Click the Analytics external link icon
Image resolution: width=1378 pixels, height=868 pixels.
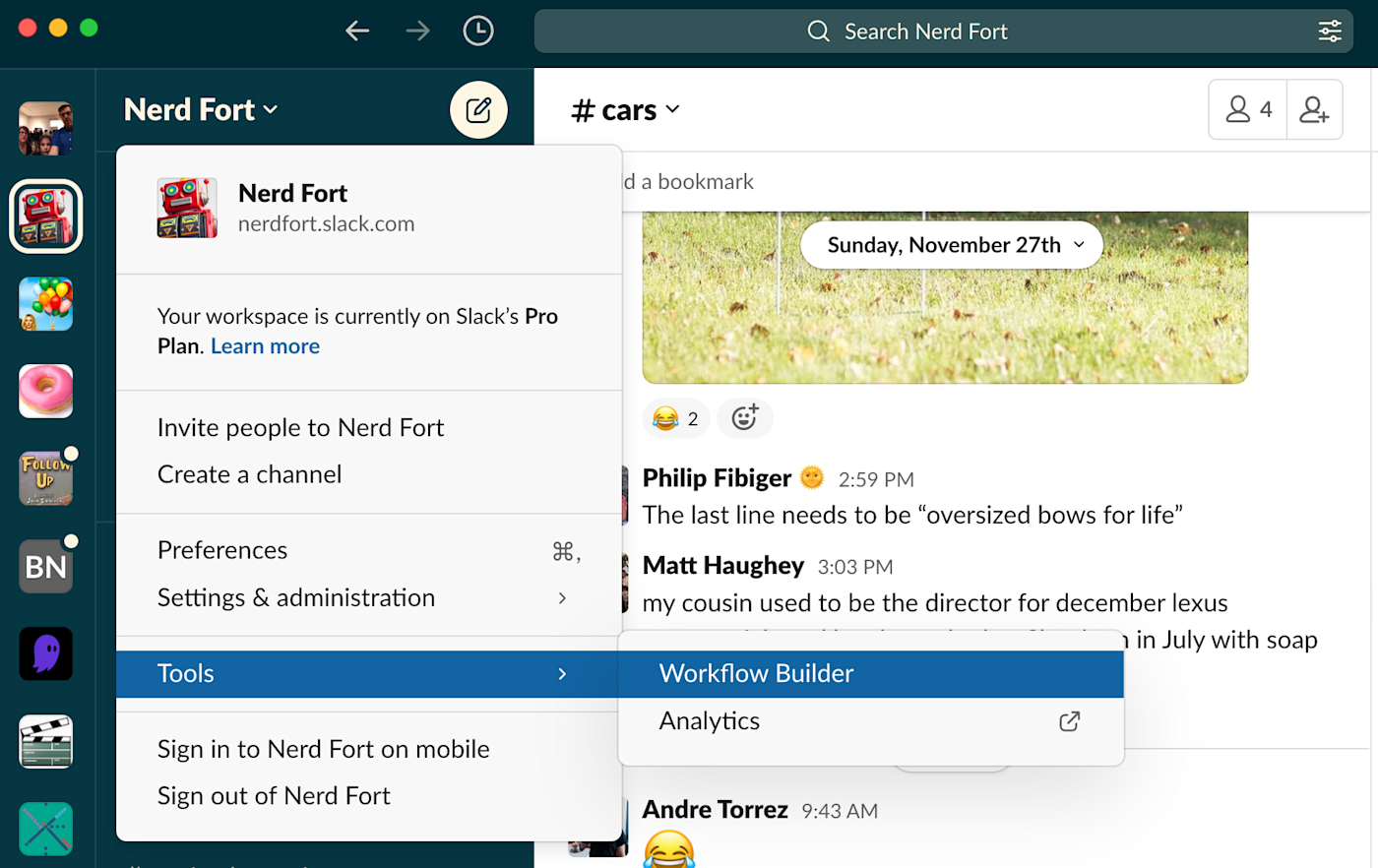click(1070, 721)
